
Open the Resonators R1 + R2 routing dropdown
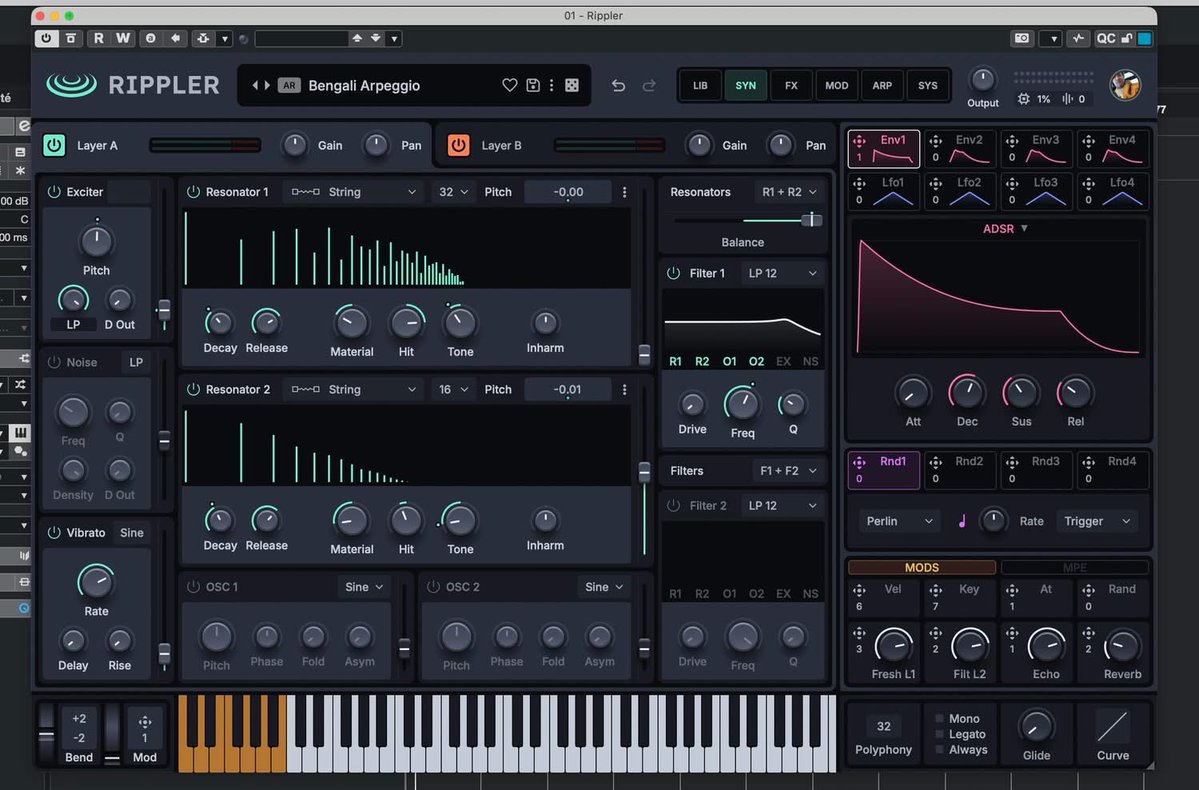[x=788, y=192]
